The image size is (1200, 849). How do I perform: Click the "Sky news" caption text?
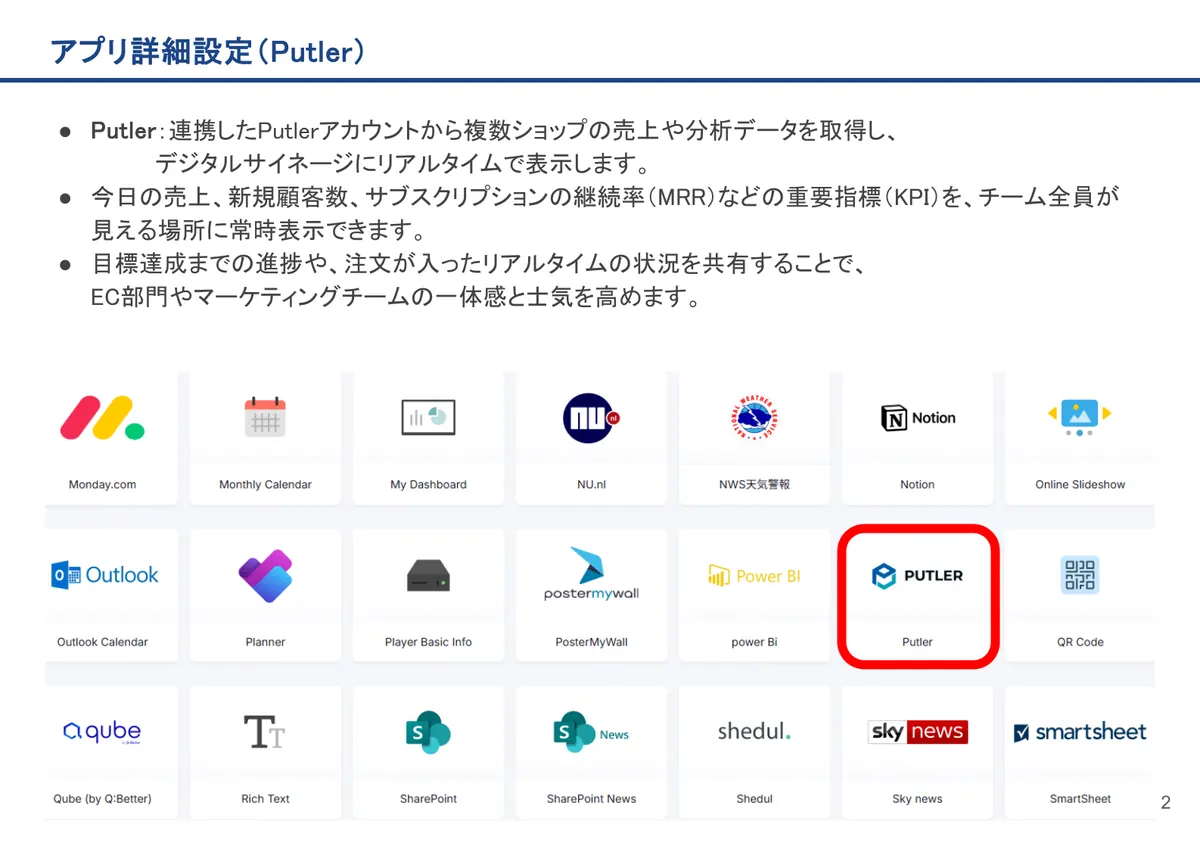(x=917, y=799)
